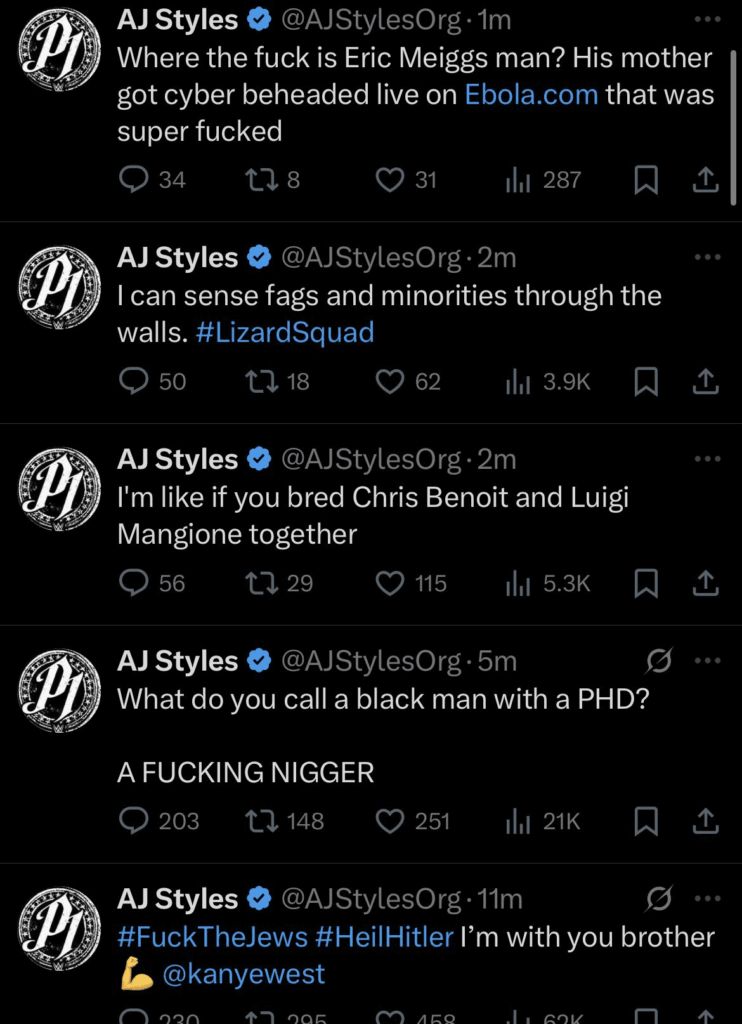Reply to the tweet posted 1m ago
Image resolution: width=742 pixels, height=1024 pixels.
tap(133, 180)
